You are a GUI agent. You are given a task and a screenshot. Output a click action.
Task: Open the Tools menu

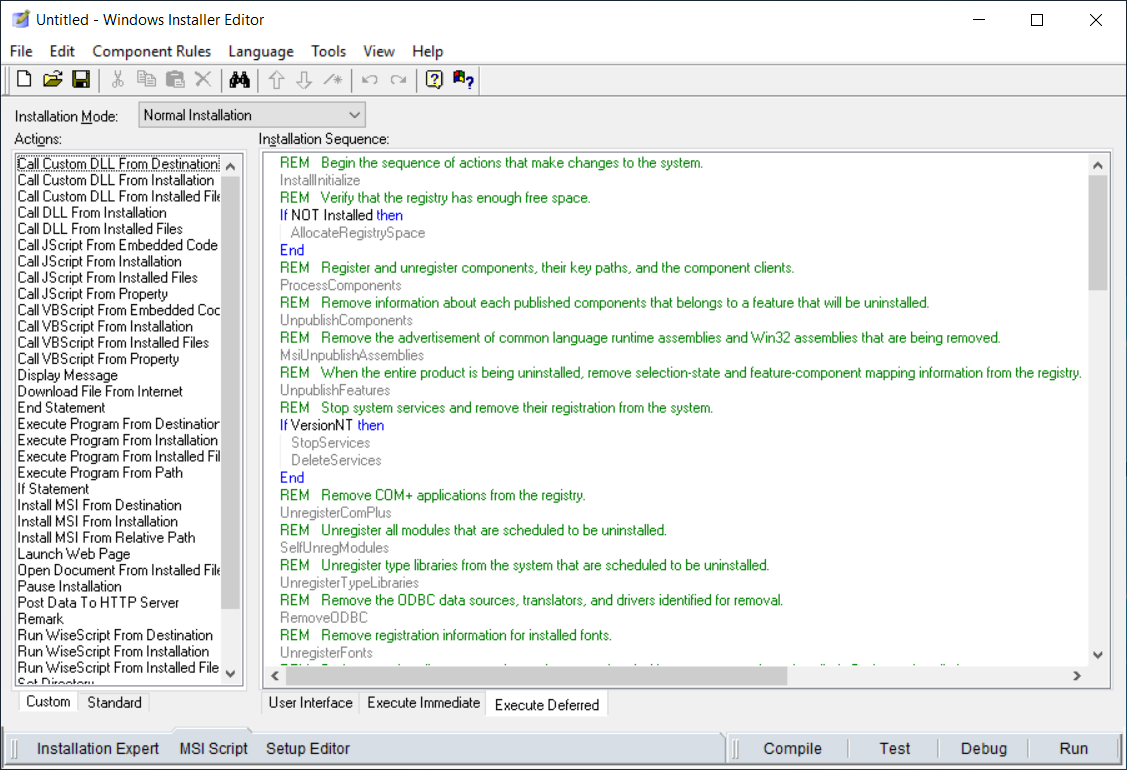click(x=328, y=51)
